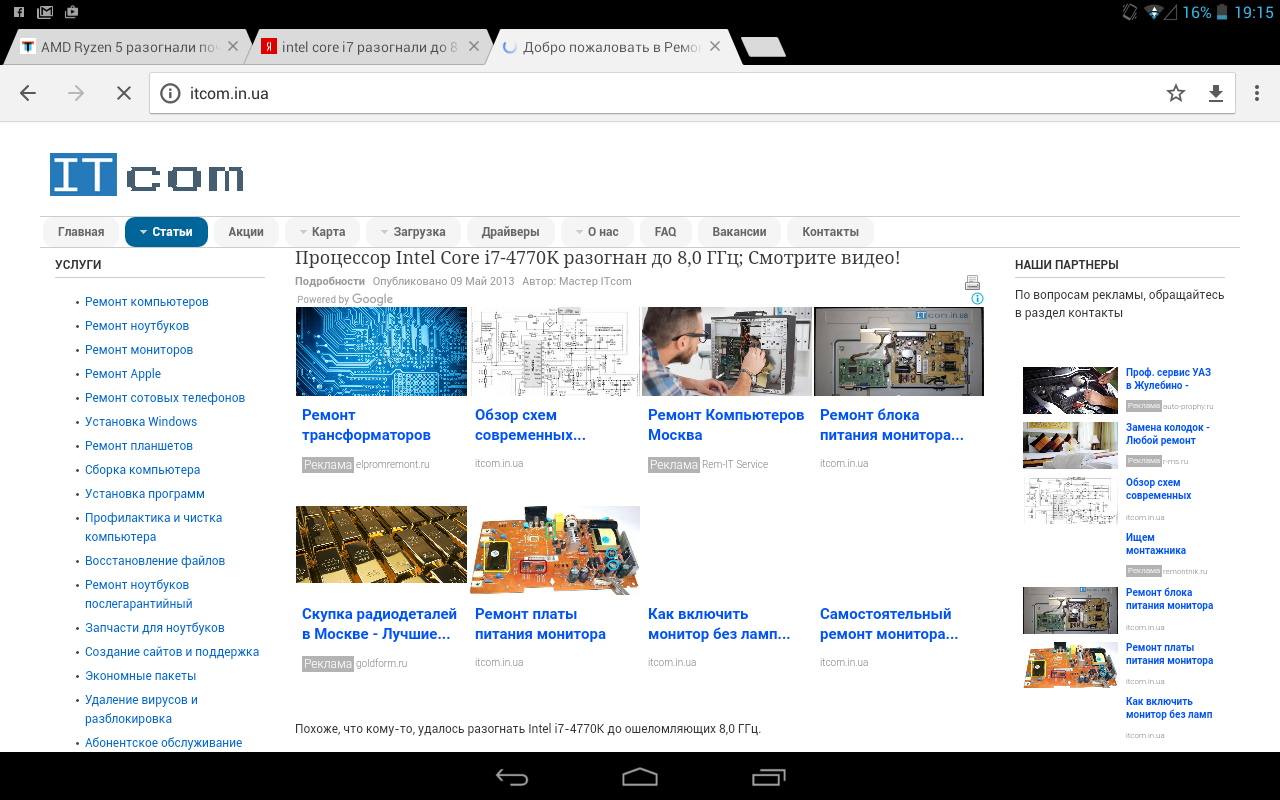Open the Ремонт компьютеров service link
Screen dimensions: 1280x800
[x=147, y=302]
